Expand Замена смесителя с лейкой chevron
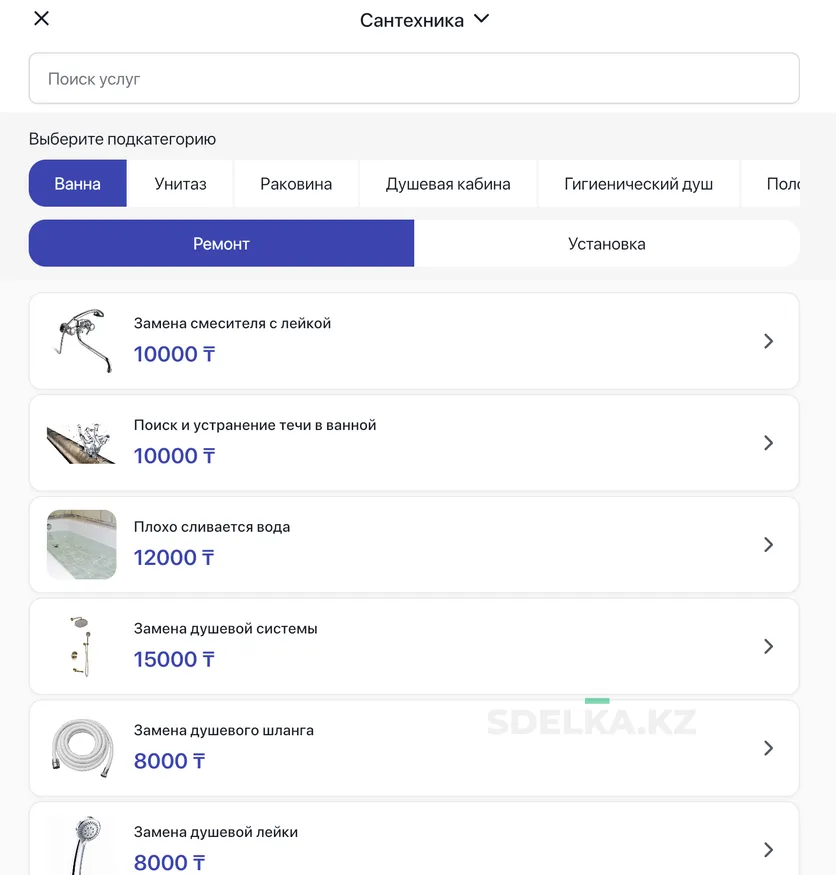The height and width of the screenshot is (875, 836). pyautogui.click(x=768, y=341)
